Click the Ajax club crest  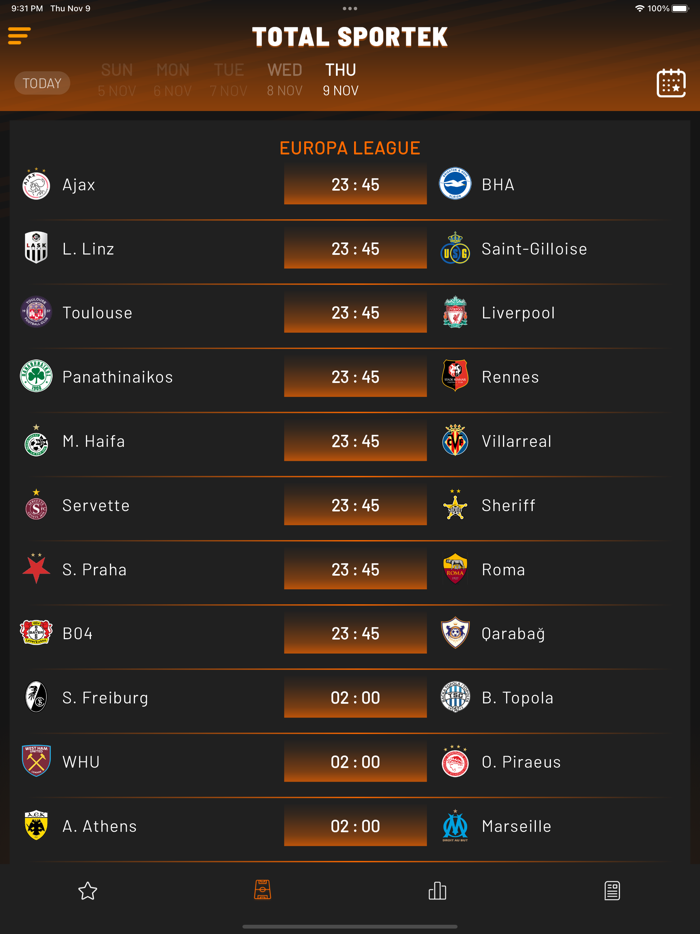tap(36, 185)
